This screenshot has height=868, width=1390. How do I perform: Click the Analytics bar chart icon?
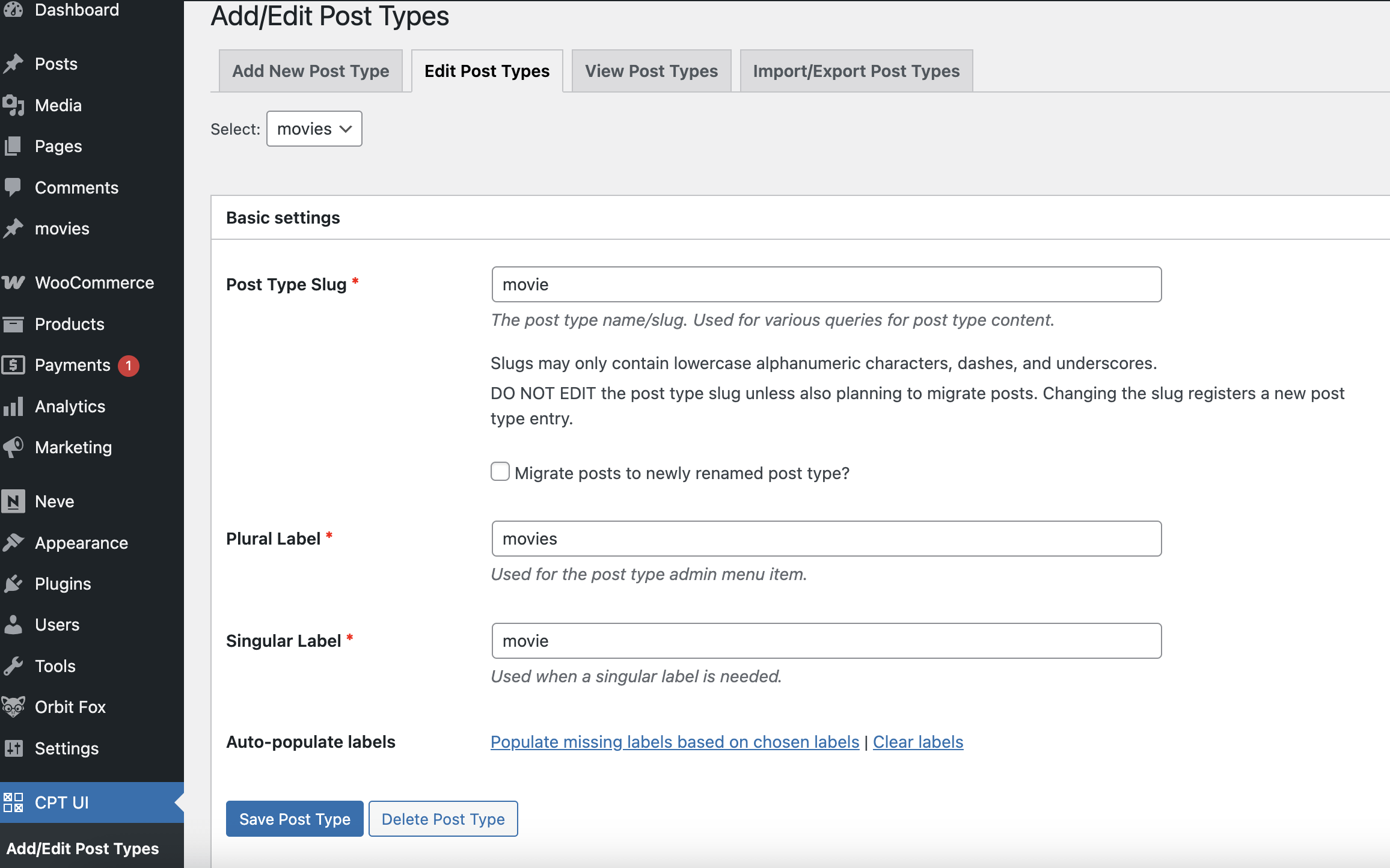[13, 406]
